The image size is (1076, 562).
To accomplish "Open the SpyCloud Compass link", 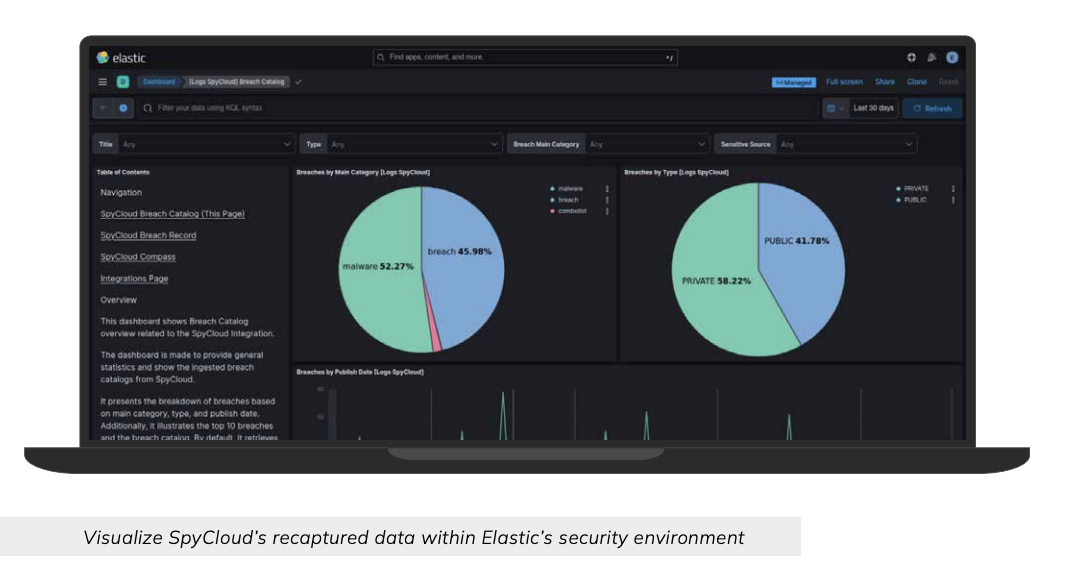I will point(138,257).
